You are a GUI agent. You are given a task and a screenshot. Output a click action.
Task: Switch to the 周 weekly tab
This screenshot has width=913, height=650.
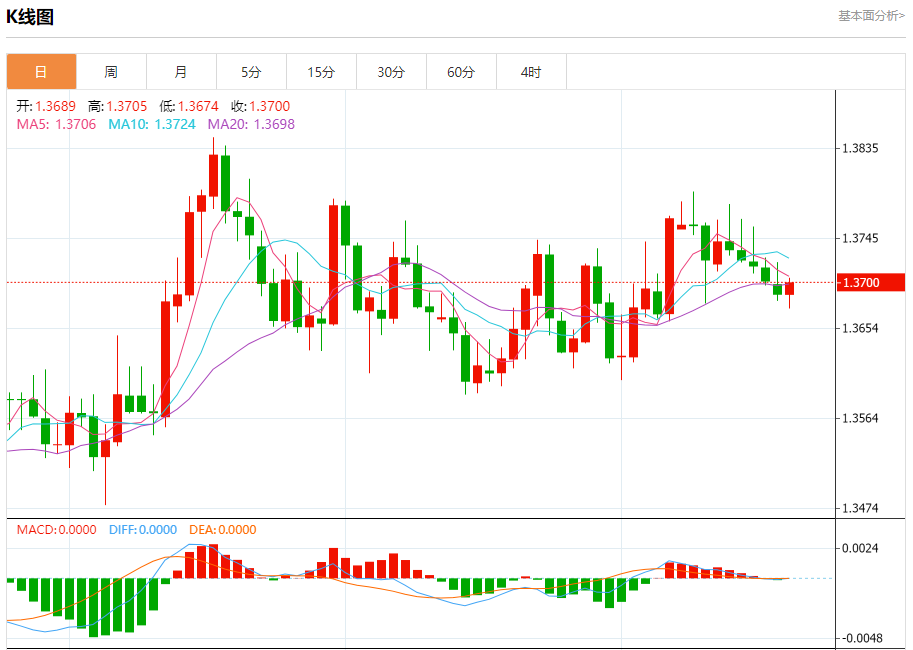[x=111, y=72]
